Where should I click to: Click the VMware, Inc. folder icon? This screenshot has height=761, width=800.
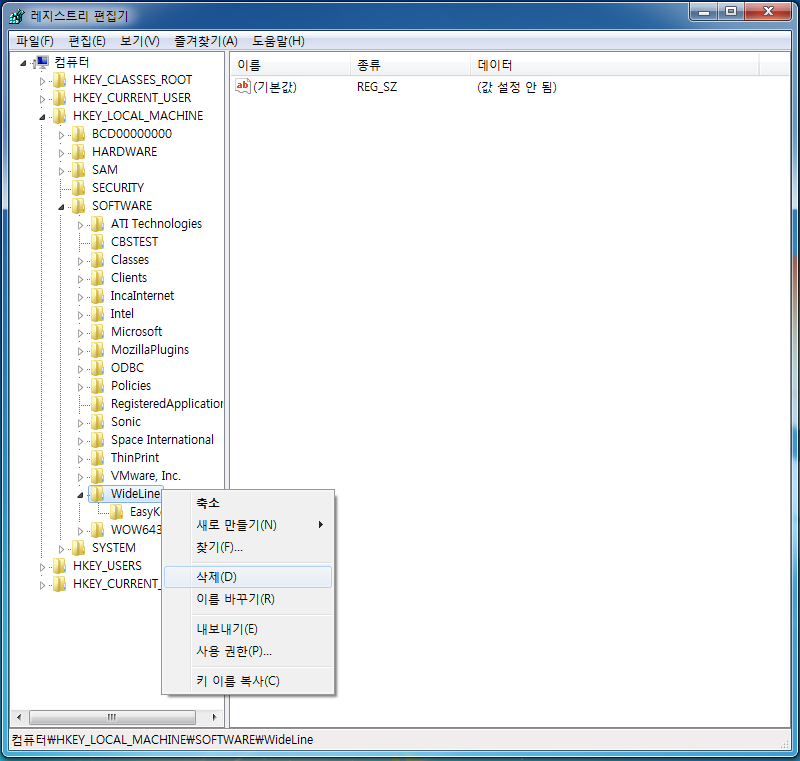[x=97, y=476]
